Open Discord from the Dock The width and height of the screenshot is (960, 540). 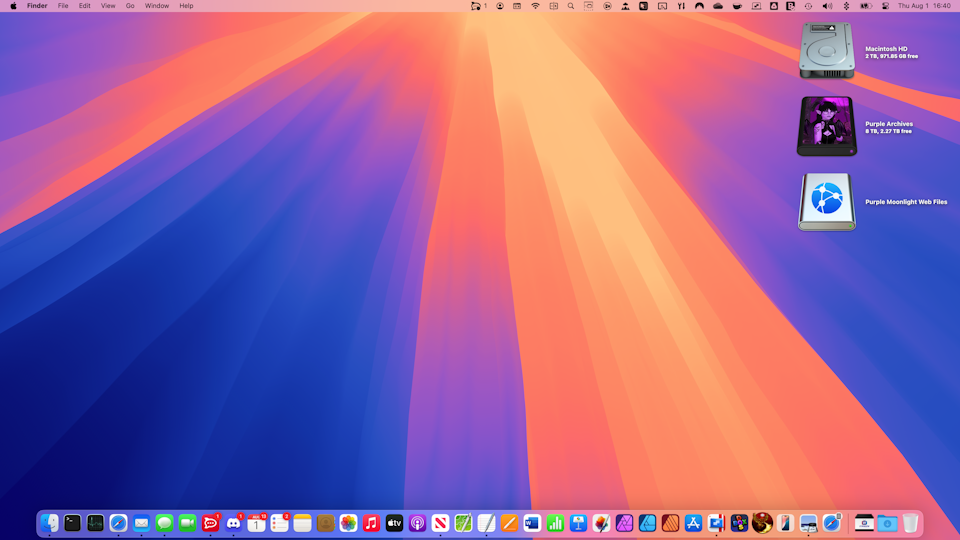coord(233,523)
